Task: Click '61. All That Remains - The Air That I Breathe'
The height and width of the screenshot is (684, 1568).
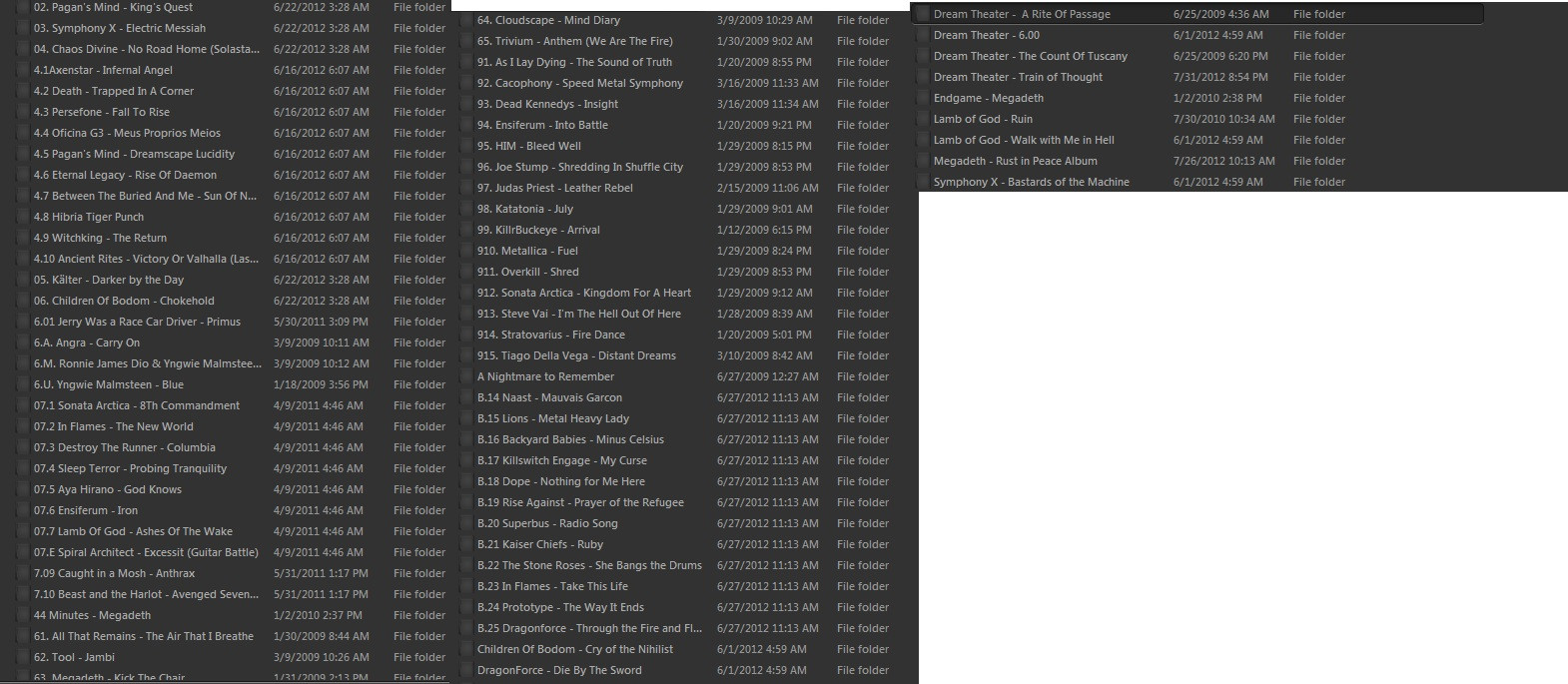Action: coord(144,636)
